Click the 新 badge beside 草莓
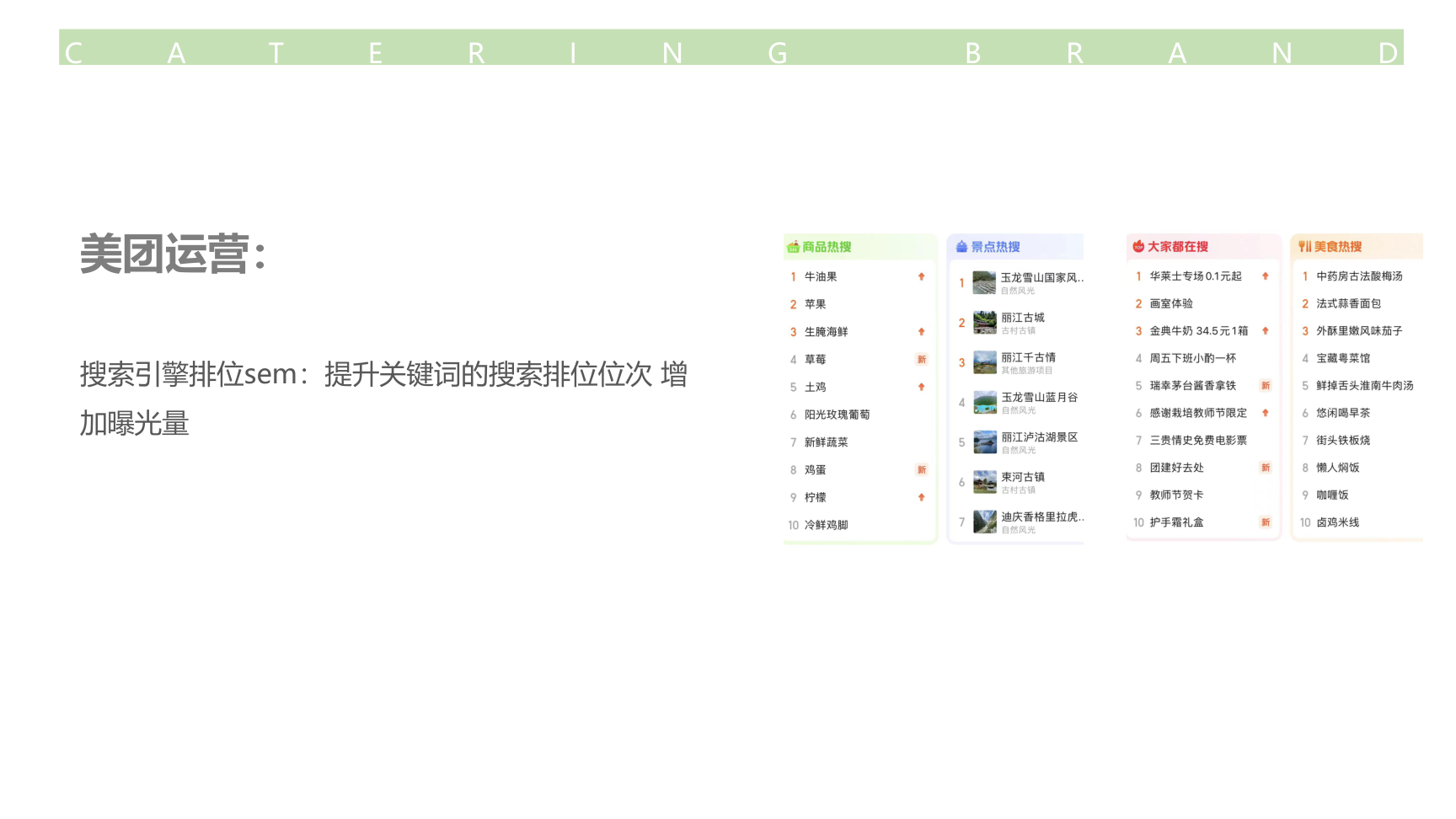Image resolution: width=1456 pixels, height=819 pixels. pyautogui.click(x=922, y=360)
